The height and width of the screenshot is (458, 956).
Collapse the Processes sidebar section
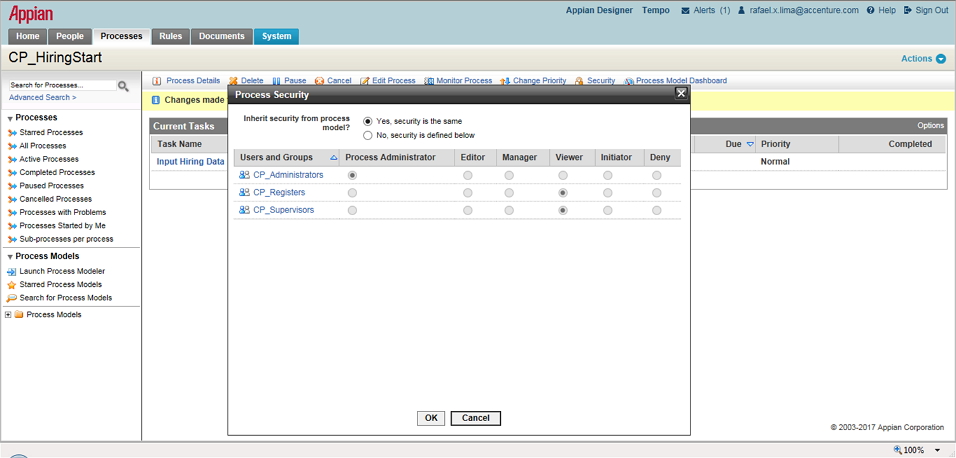[10, 118]
